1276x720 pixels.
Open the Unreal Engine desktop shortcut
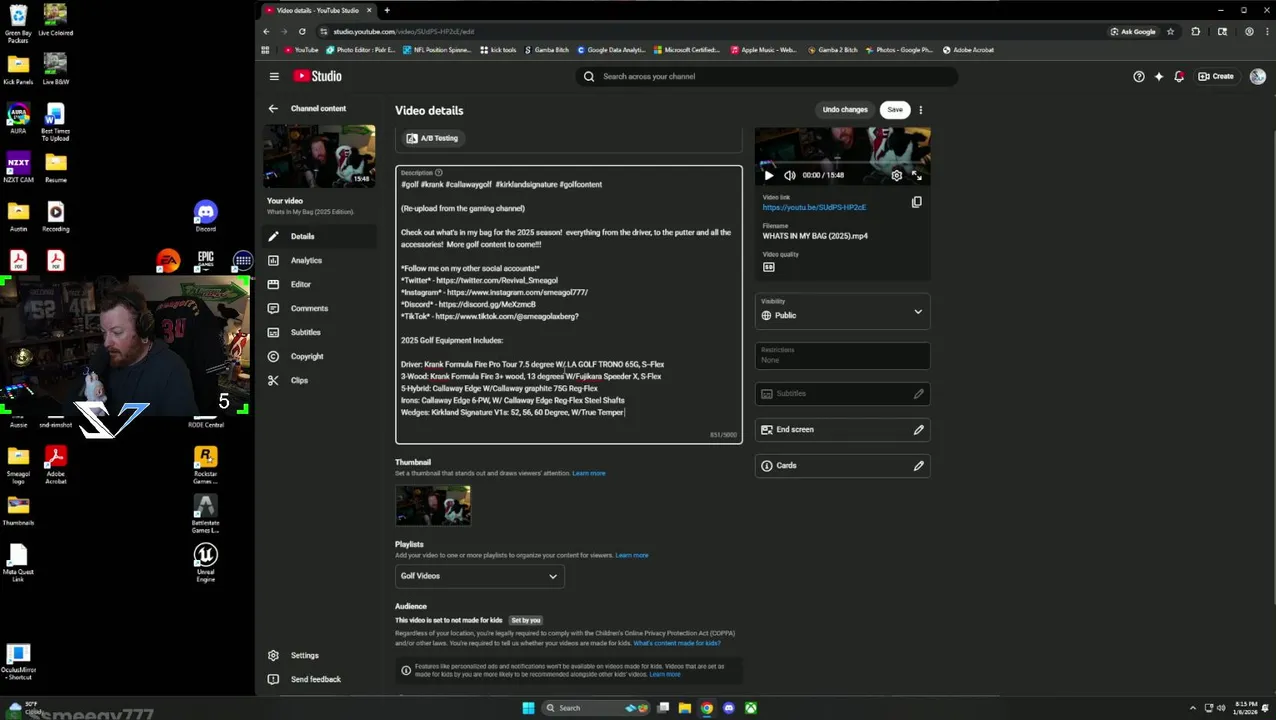pos(205,562)
